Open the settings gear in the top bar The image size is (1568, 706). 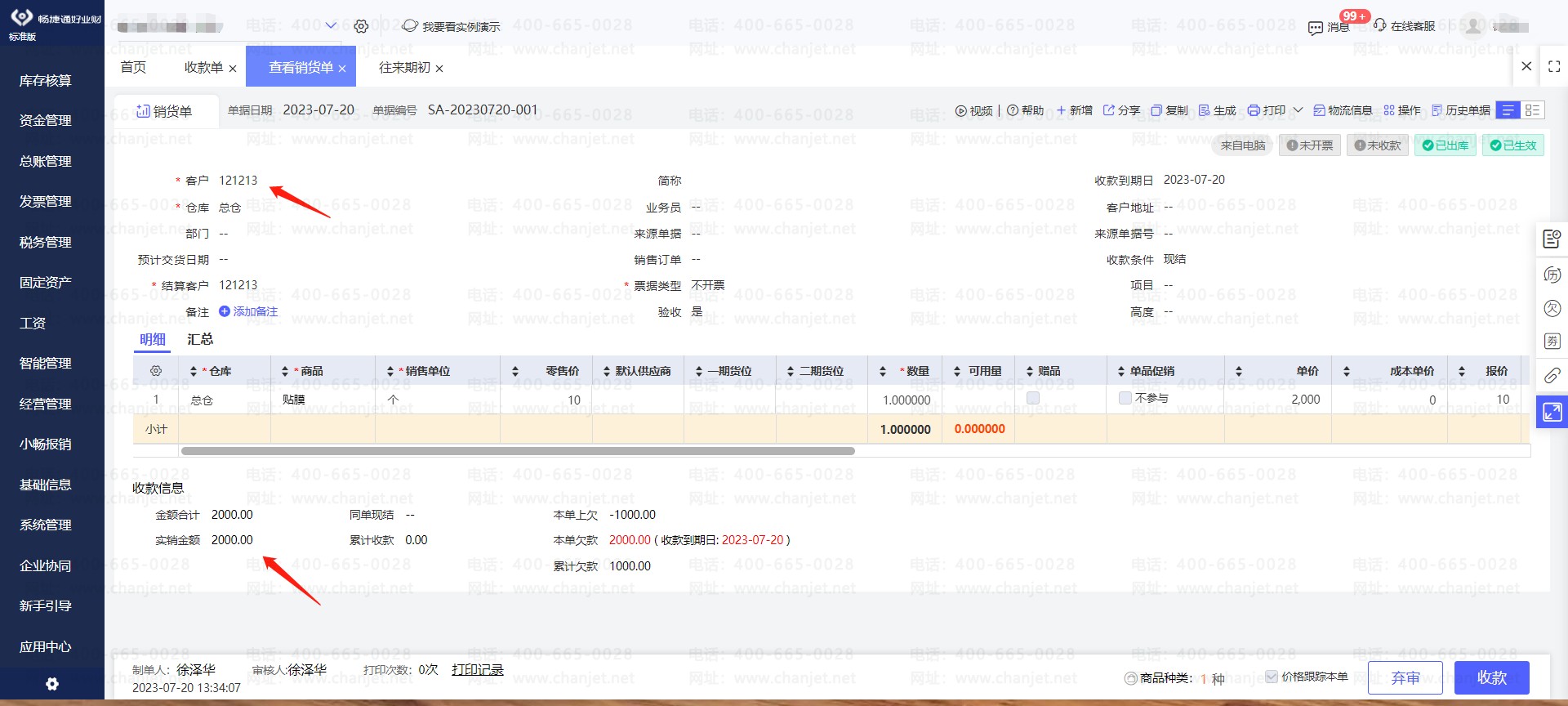point(361,26)
